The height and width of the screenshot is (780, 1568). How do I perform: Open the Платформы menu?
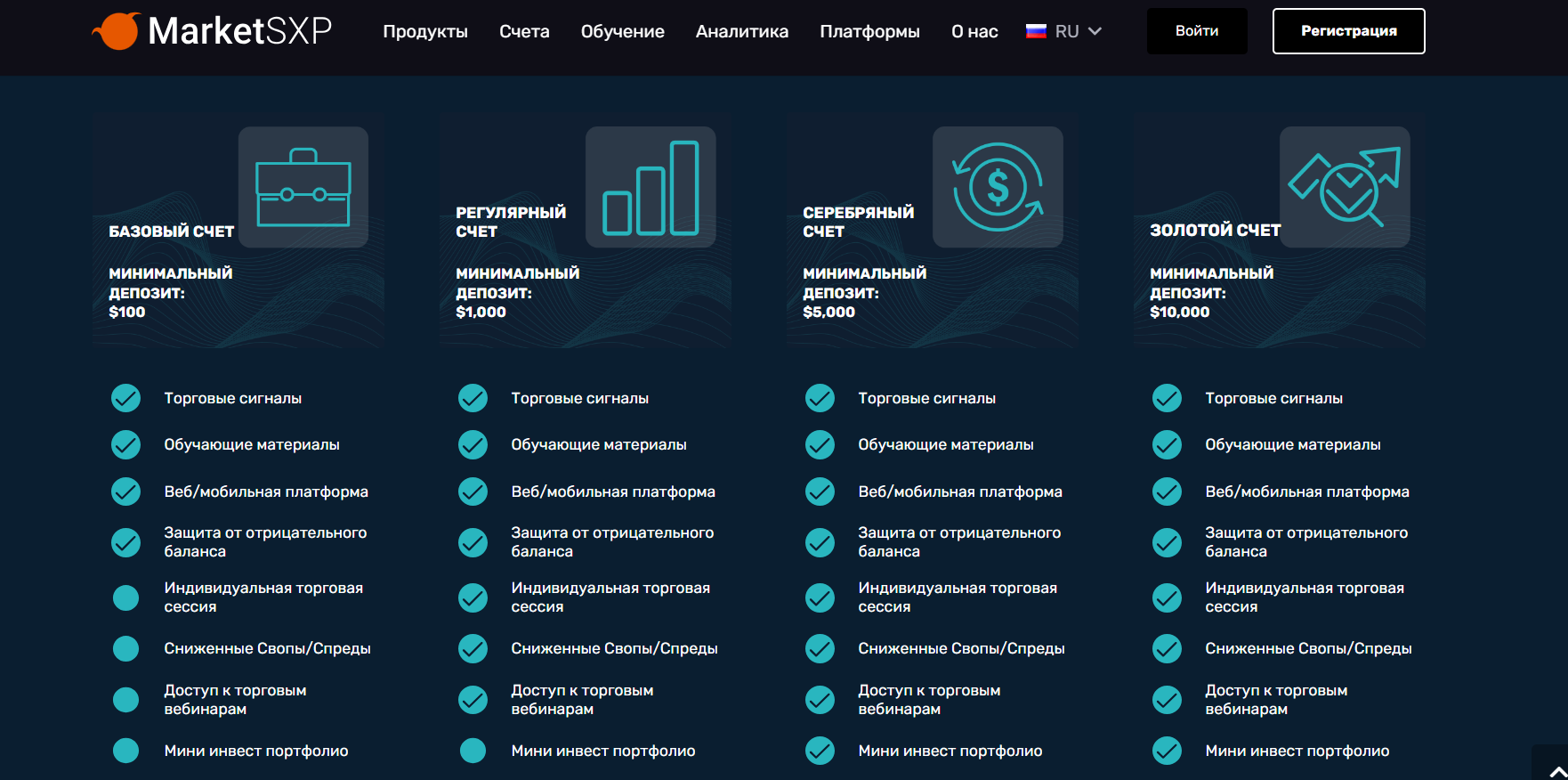click(869, 31)
